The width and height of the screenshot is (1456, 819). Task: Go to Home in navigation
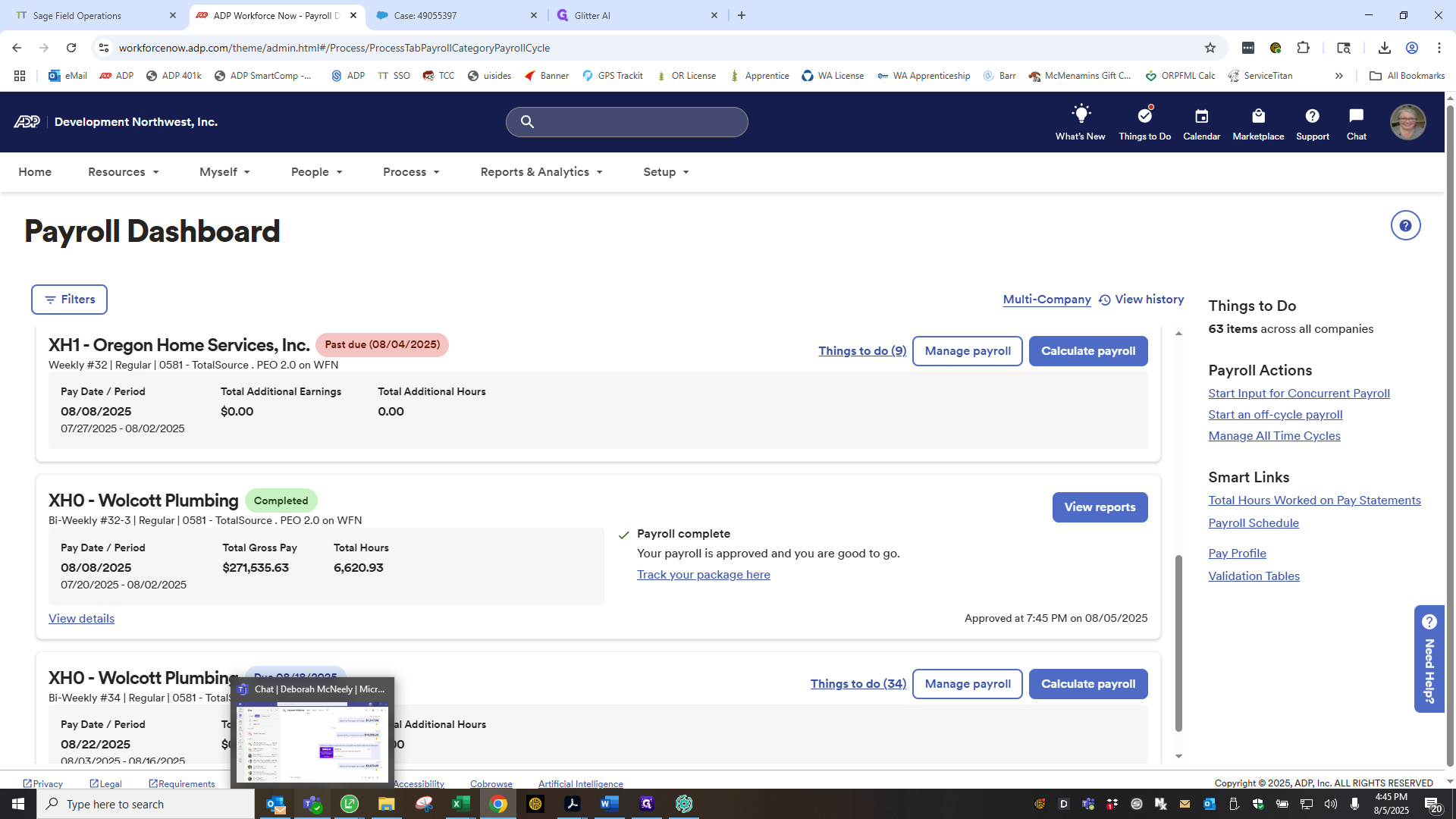35,172
